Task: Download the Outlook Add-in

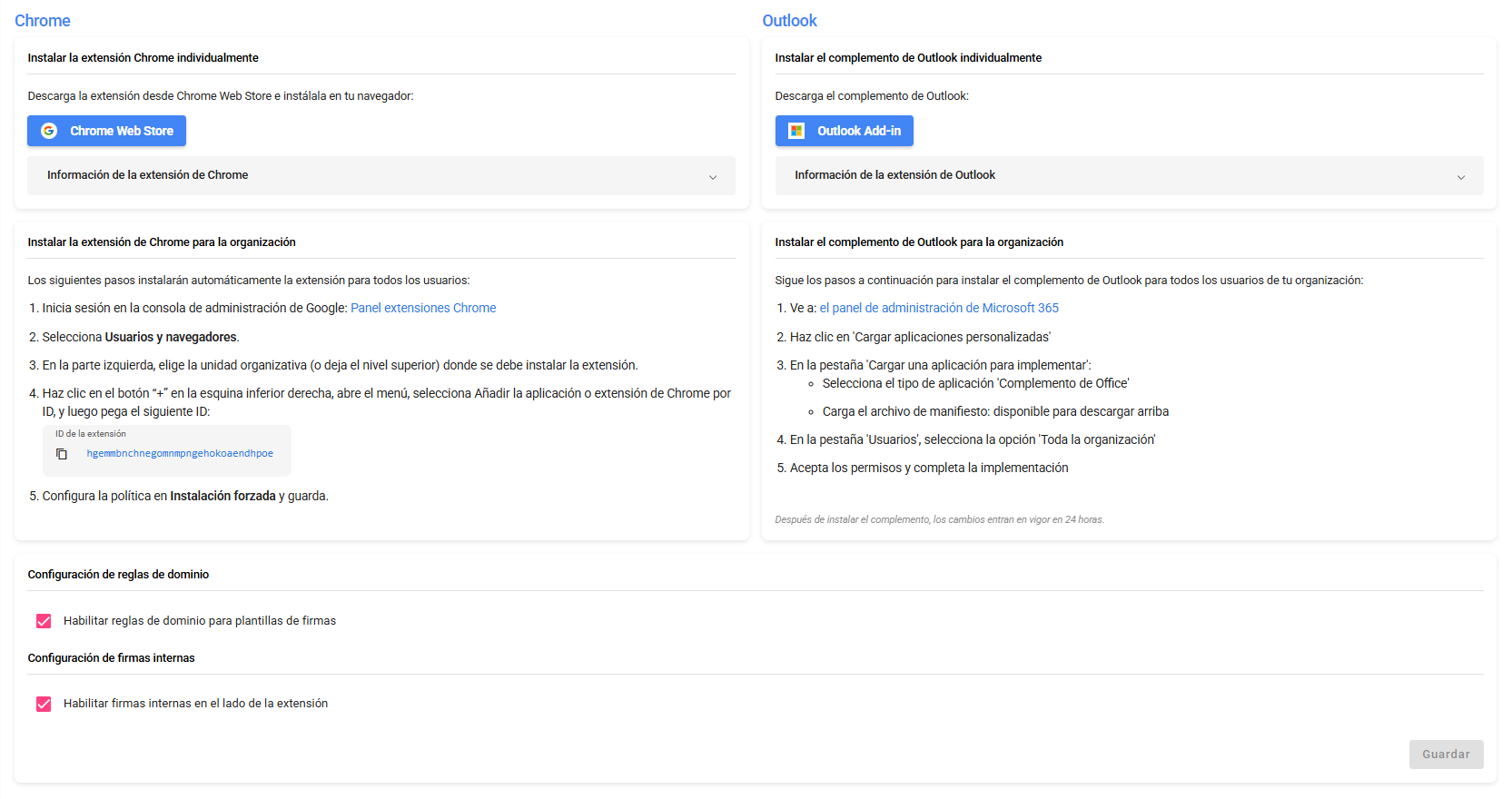Action: pos(844,131)
